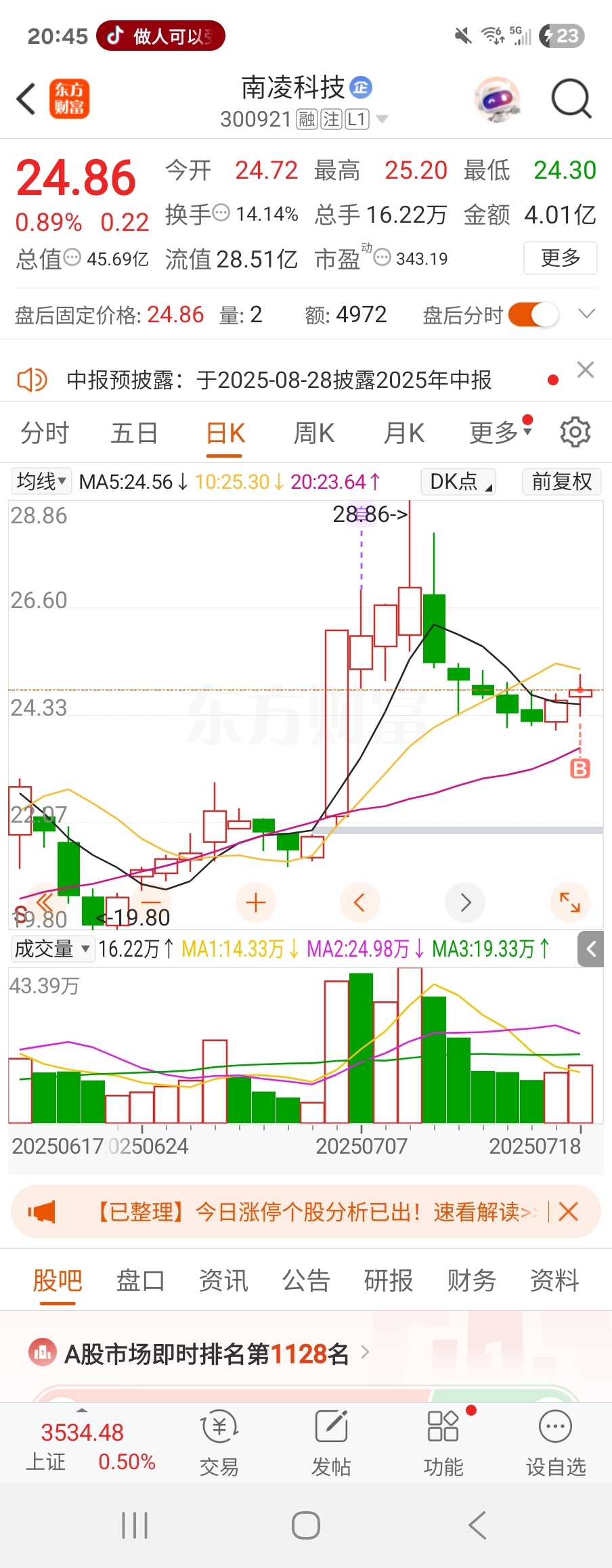Open 功能 features menu
This screenshot has width=612, height=1568.
coord(443,1442)
